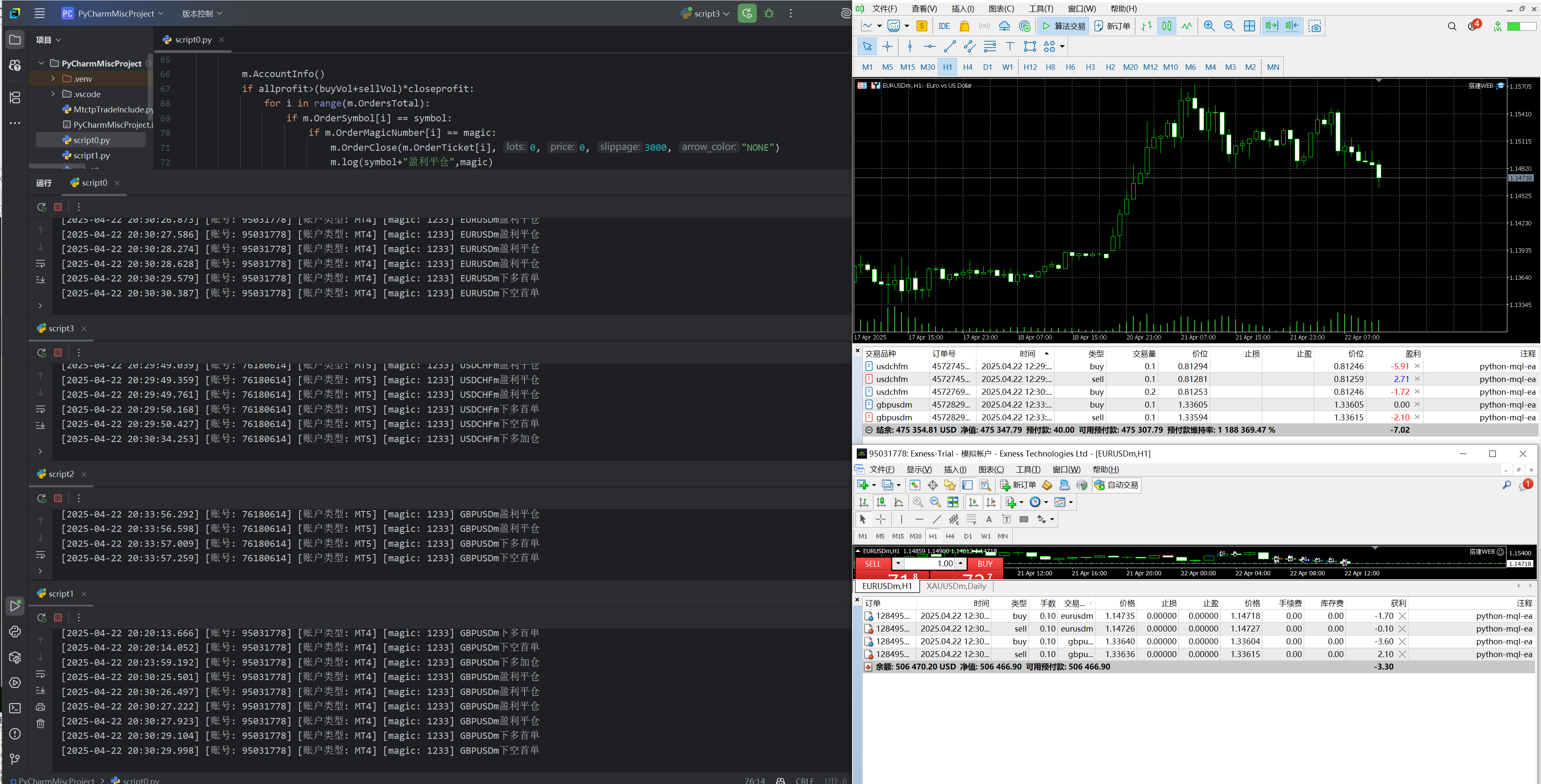Toggle soft-wrap in the script0 console

coord(40,264)
